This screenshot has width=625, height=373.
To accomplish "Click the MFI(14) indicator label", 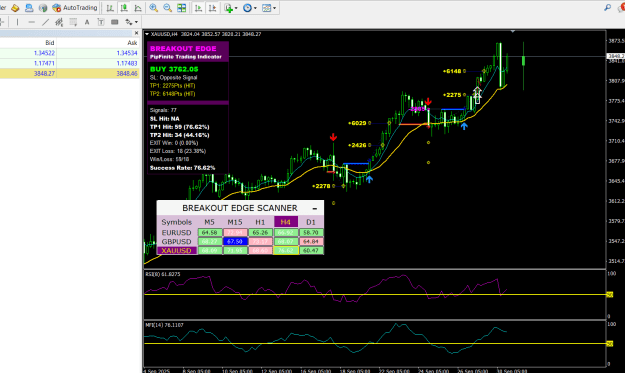I will pos(164,325).
